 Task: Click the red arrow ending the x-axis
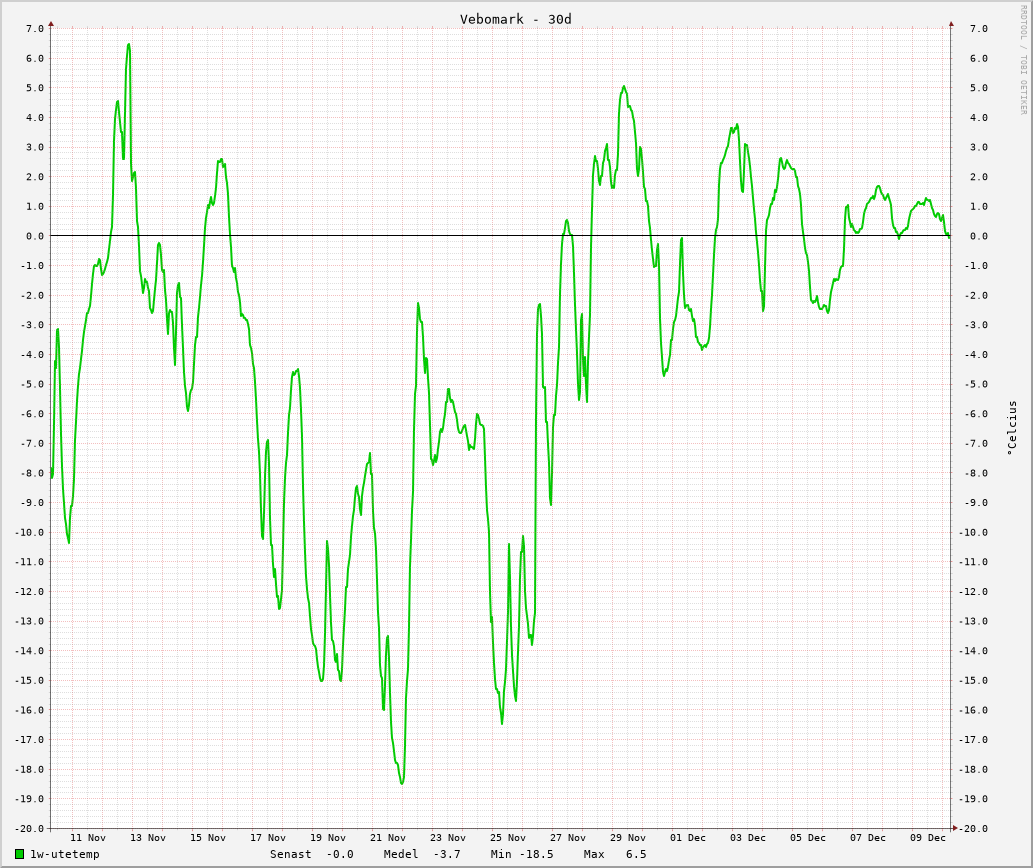(x=955, y=828)
